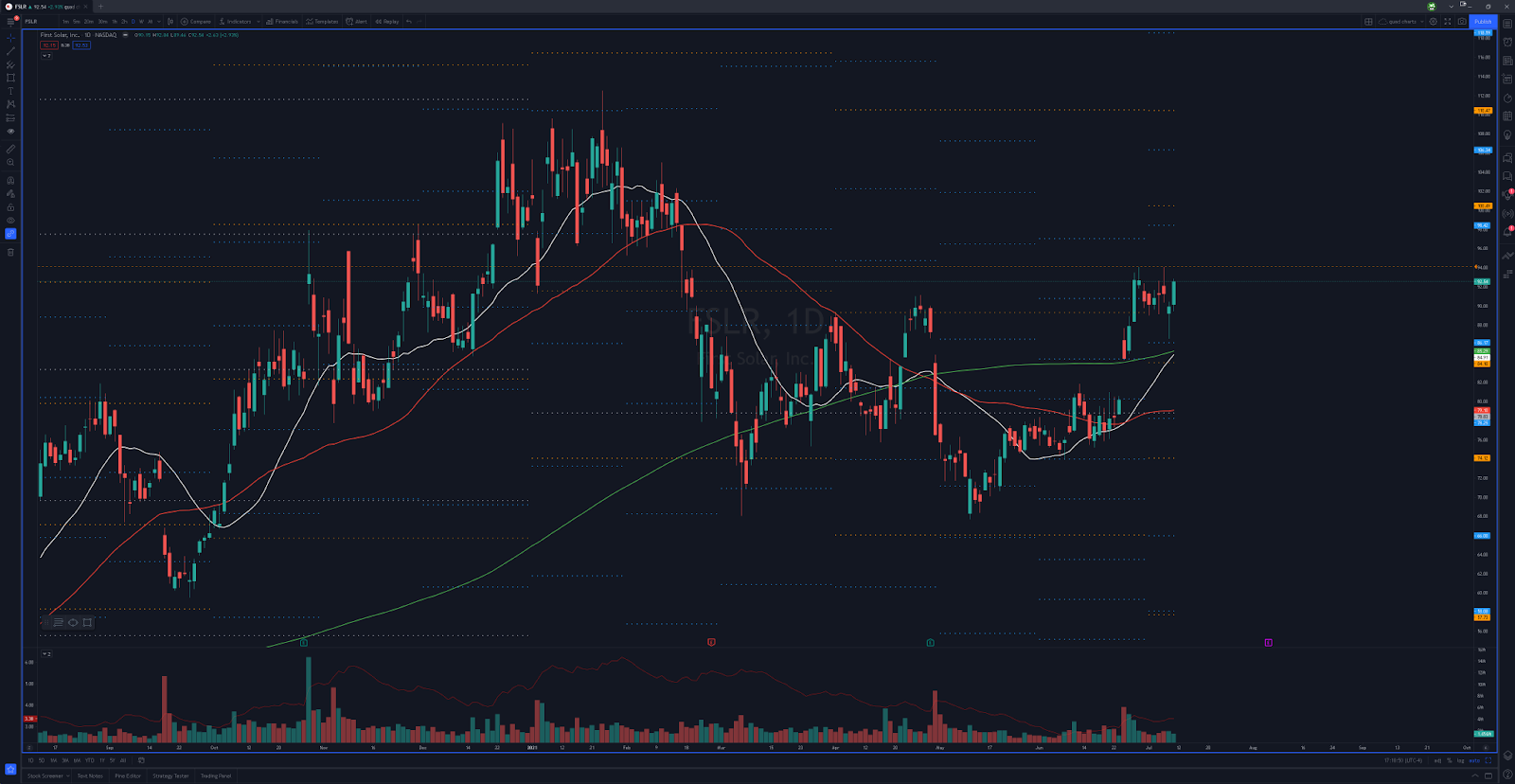Click the green profile avatar in title bar
This screenshot has height=784, width=1515.
coord(1432,6)
